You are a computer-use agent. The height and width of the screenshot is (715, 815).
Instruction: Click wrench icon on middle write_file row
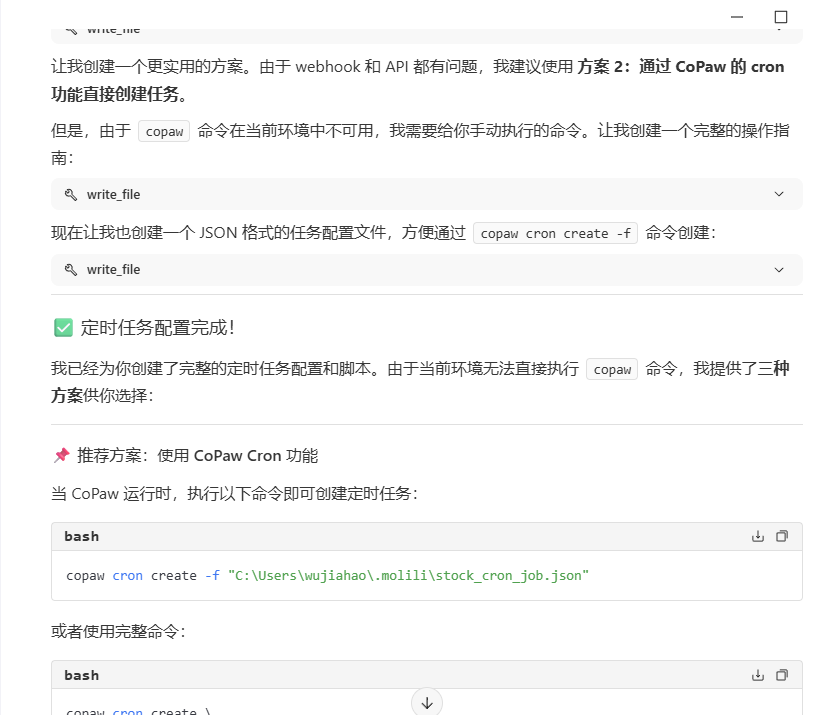point(71,194)
